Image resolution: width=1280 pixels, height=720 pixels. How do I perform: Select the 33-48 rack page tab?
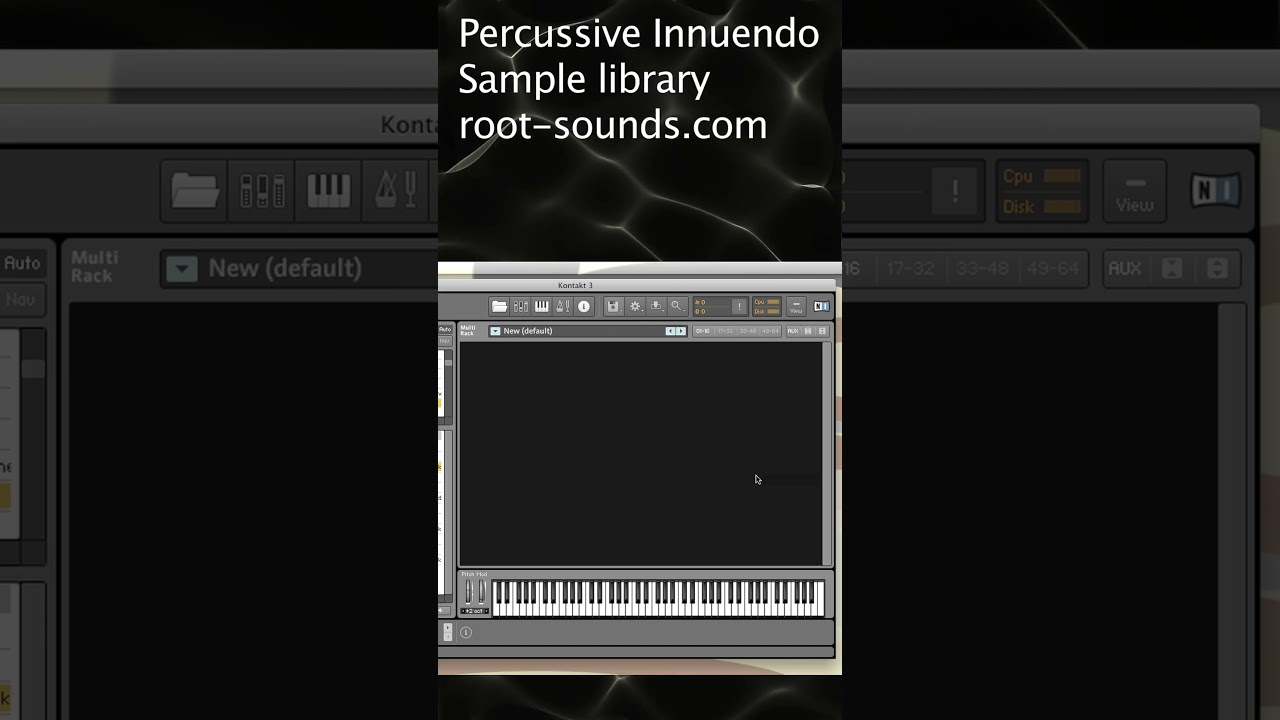click(747, 331)
